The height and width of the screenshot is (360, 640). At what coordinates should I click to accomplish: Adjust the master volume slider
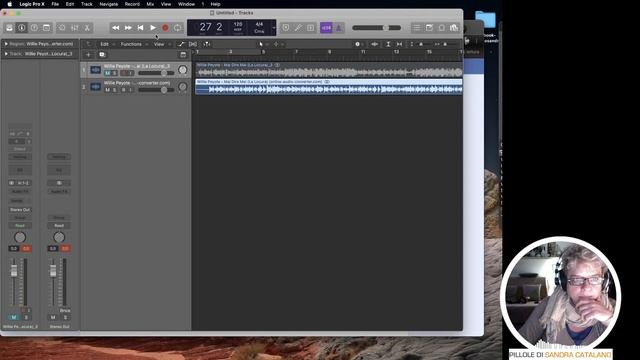(377, 28)
